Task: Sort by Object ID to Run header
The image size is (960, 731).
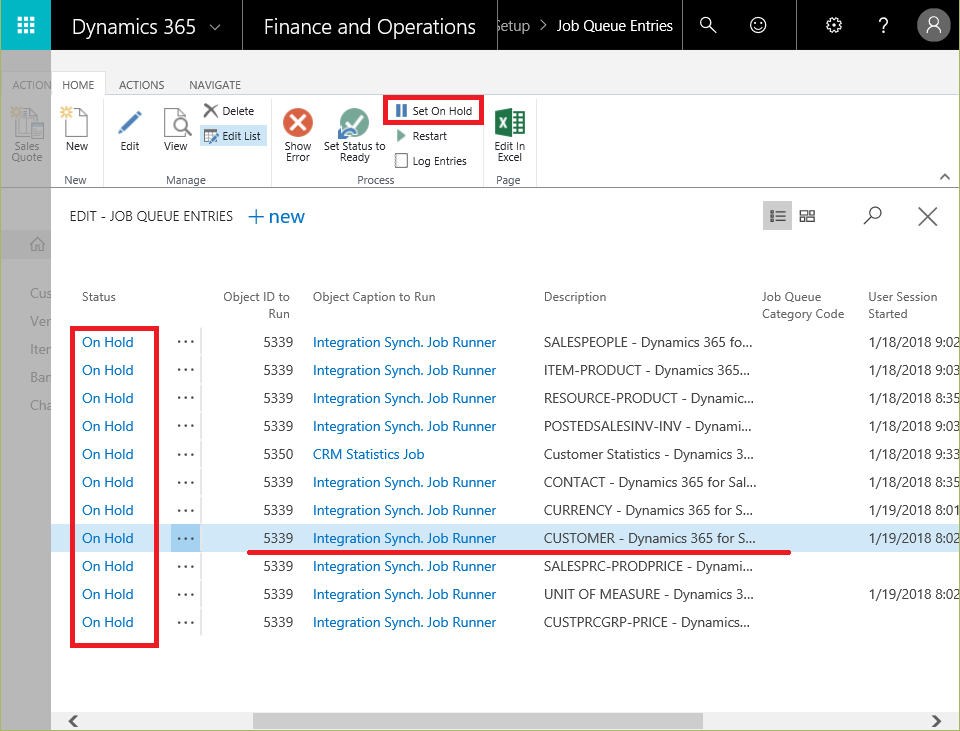Action: coord(257,305)
